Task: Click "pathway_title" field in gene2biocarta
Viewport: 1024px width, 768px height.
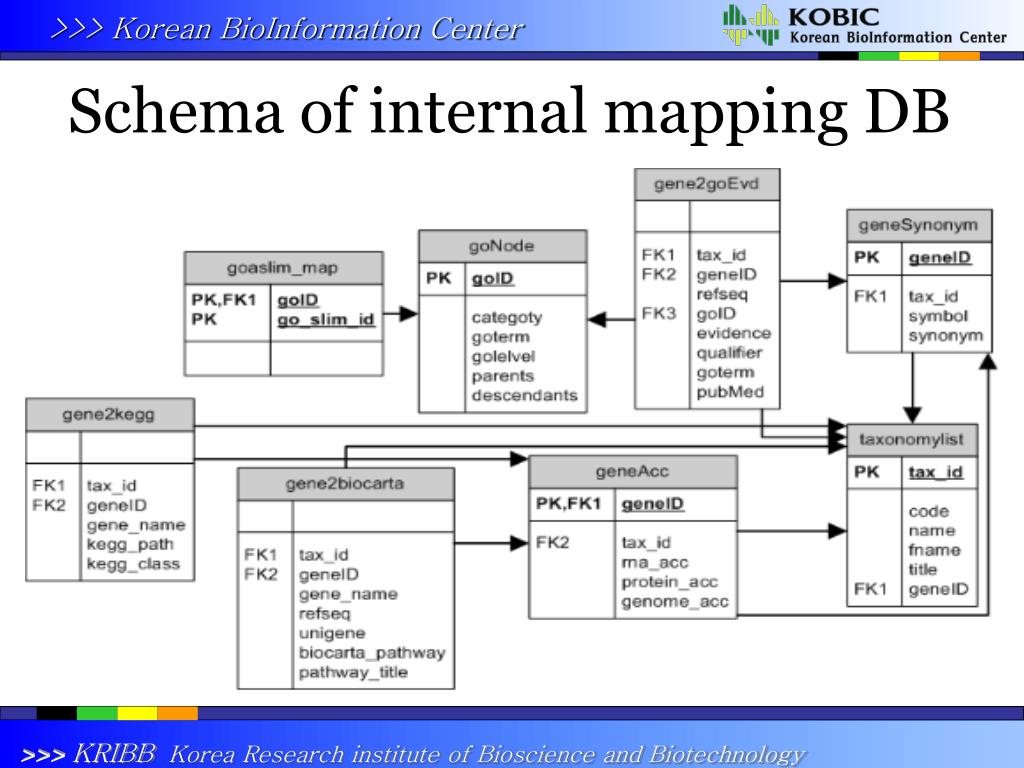Action: [353, 673]
